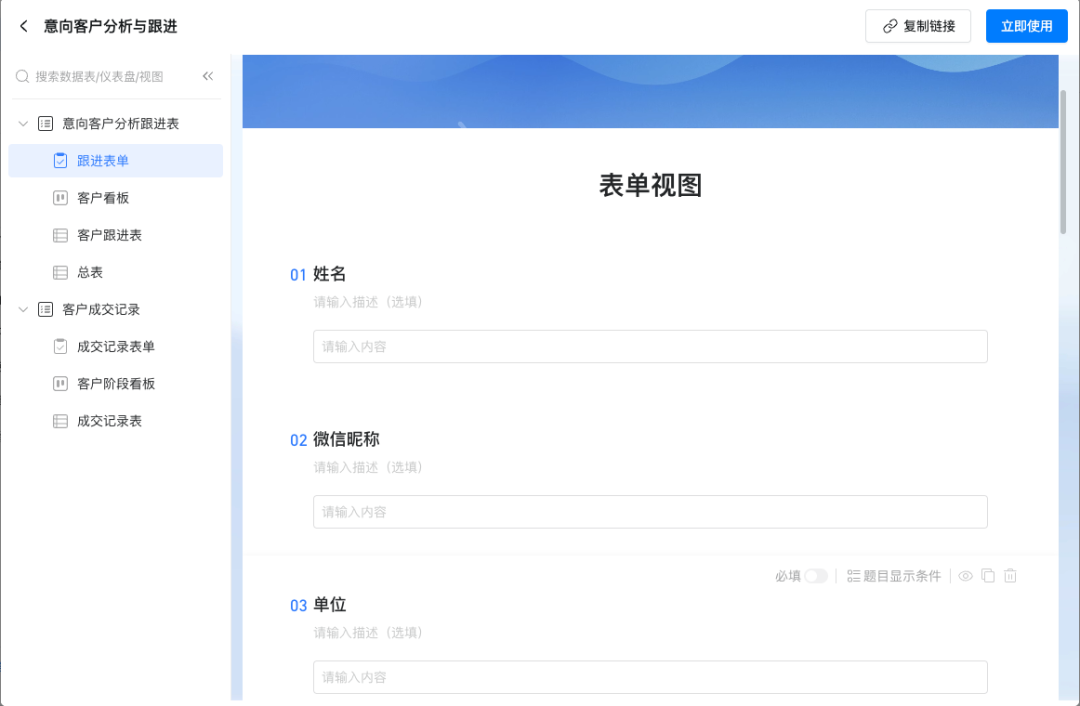Collapse 客户成交记录 tree group

(x=23, y=310)
